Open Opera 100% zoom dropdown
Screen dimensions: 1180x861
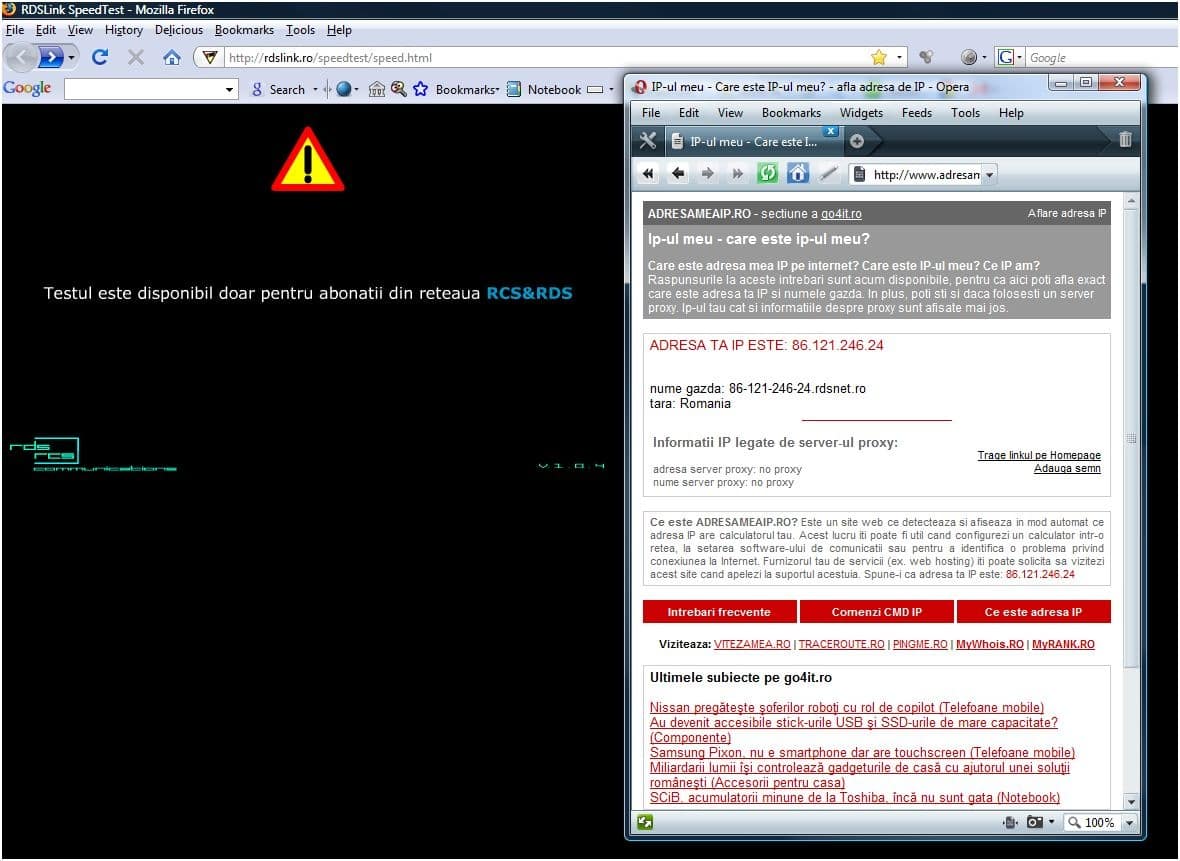coord(1129,823)
